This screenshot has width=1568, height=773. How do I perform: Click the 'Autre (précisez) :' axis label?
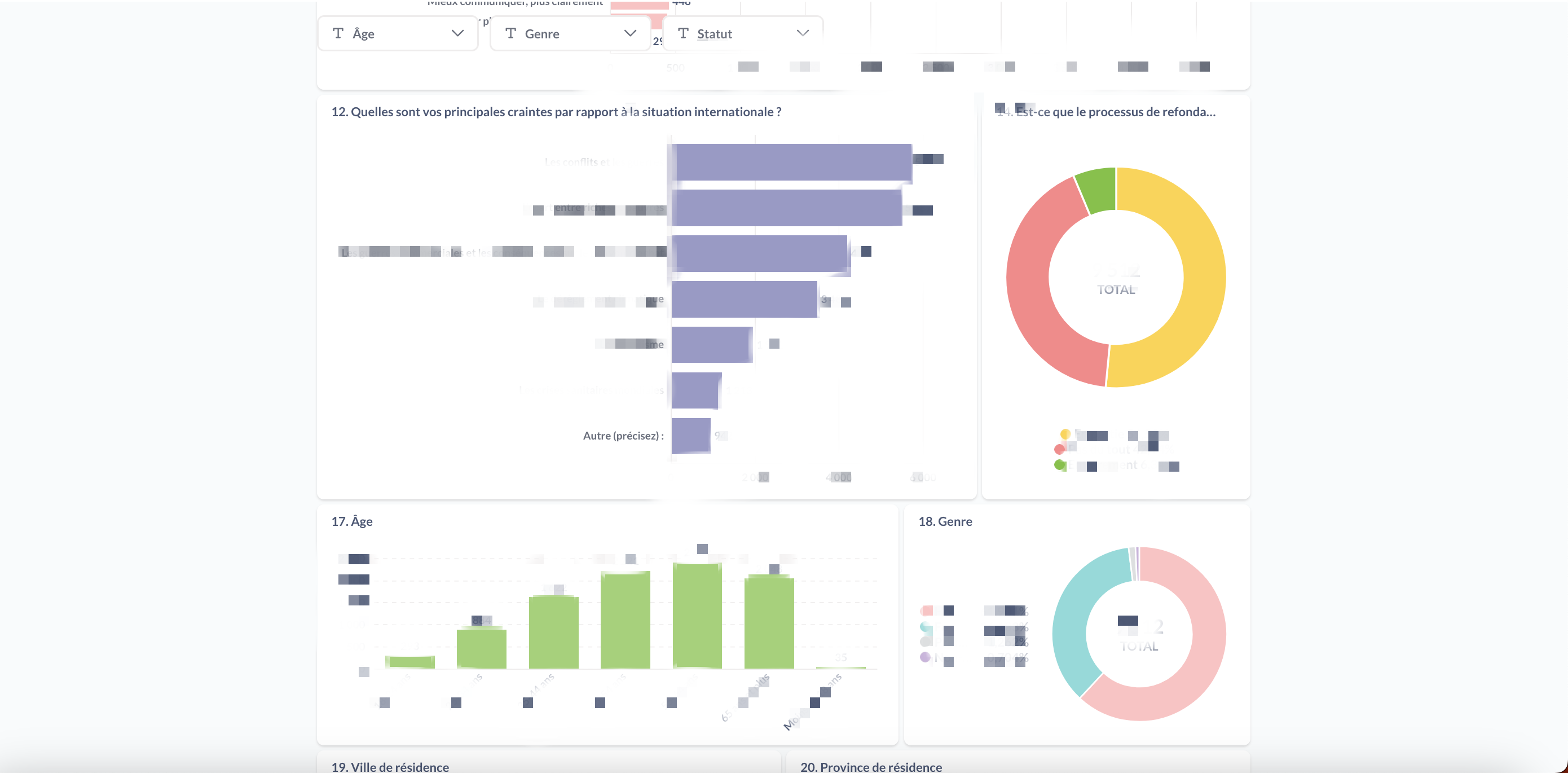click(x=623, y=436)
